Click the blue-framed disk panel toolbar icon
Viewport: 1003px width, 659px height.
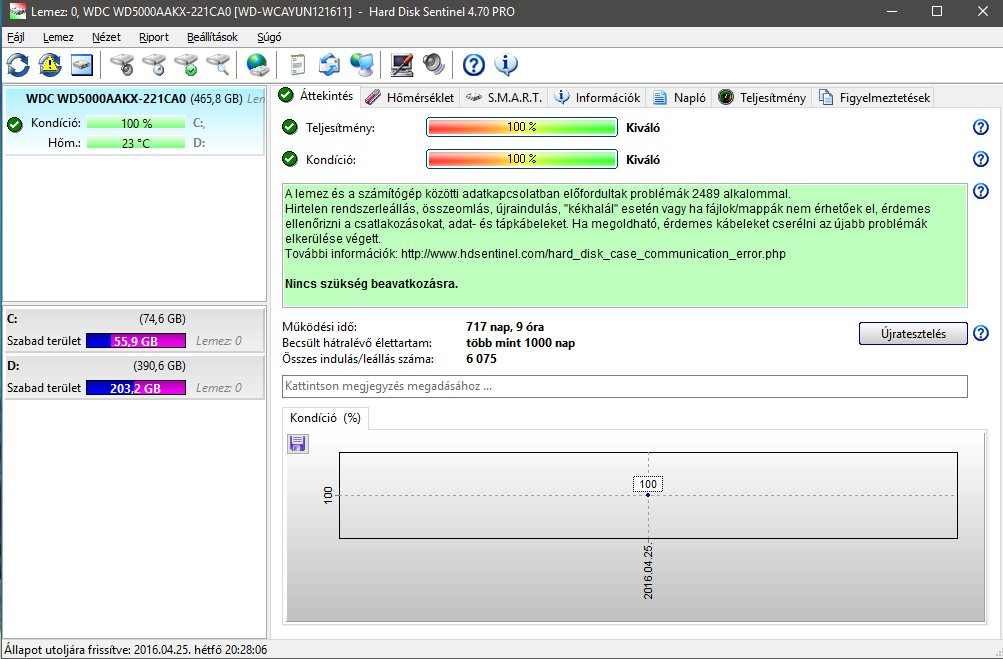tap(82, 65)
